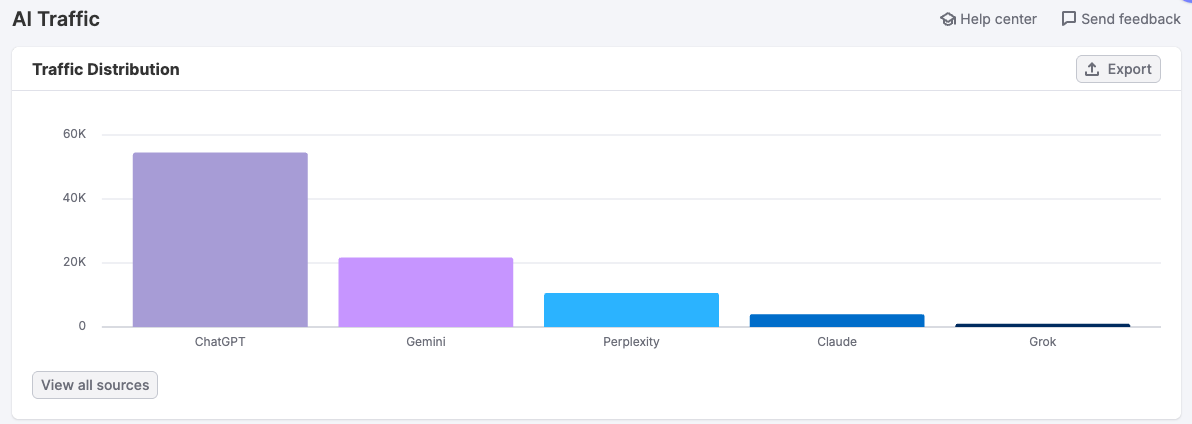The image size is (1192, 424).
Task: Click the 20K y-axis value
Action: tap(74, 262)
